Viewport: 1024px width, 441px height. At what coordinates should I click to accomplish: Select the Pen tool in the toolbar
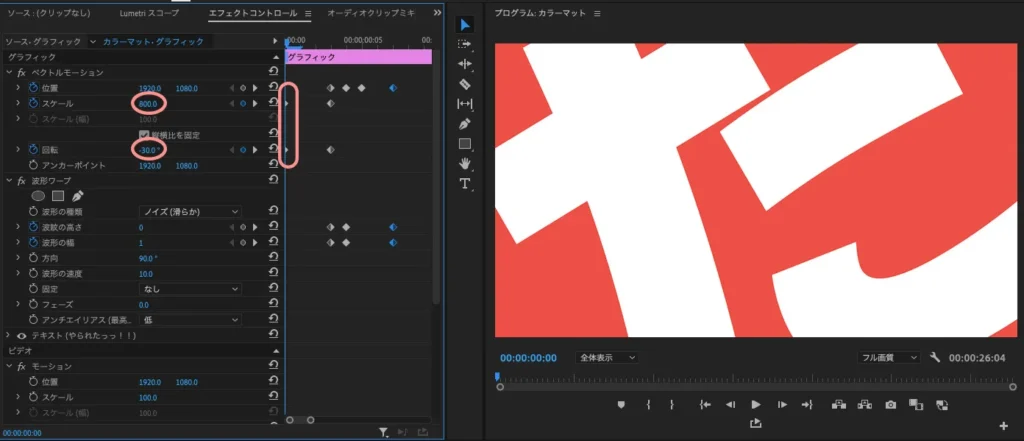click(464, 124)
